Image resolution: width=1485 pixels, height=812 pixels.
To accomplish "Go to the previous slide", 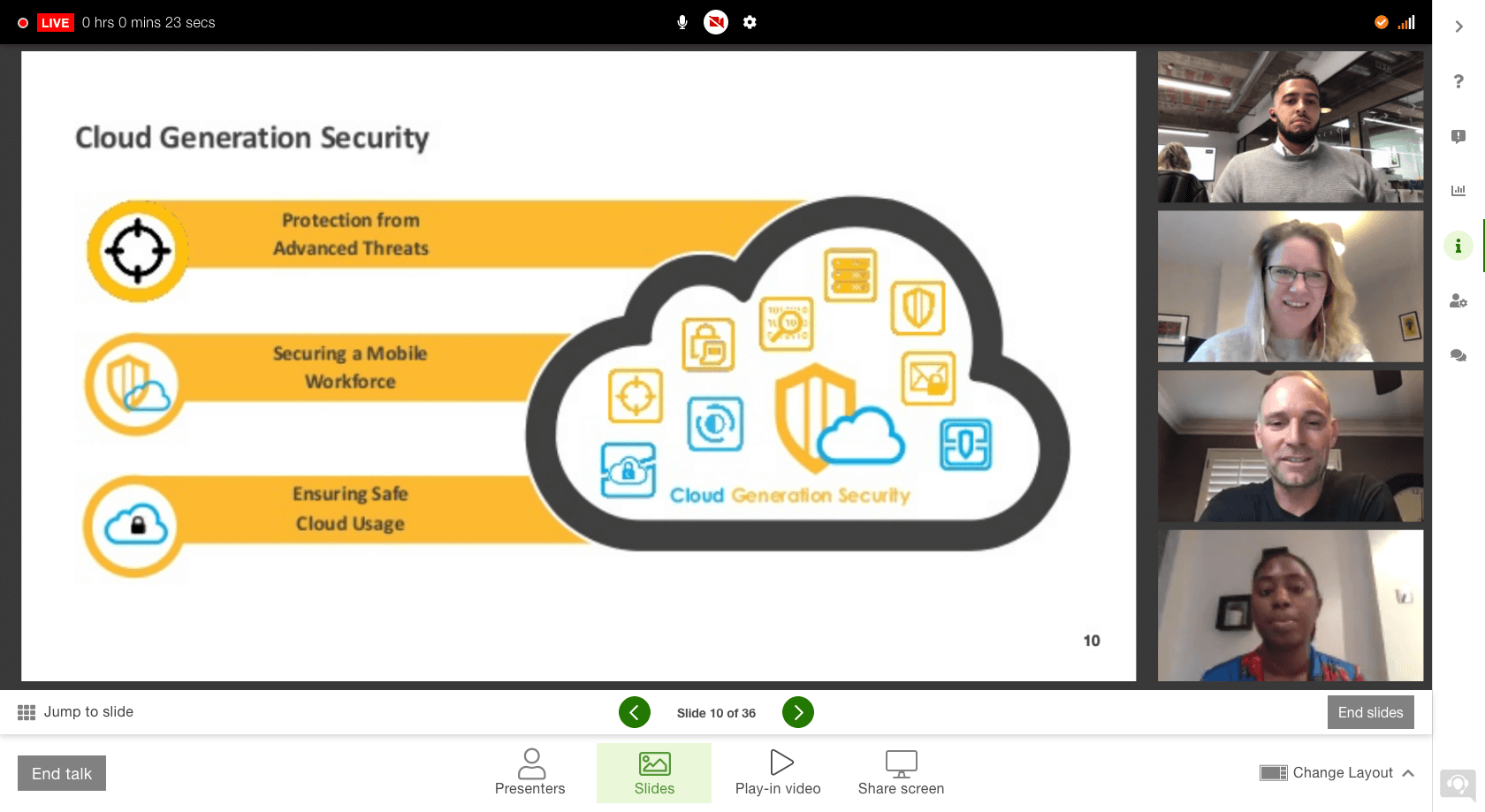I will click(x=635, y=712).
